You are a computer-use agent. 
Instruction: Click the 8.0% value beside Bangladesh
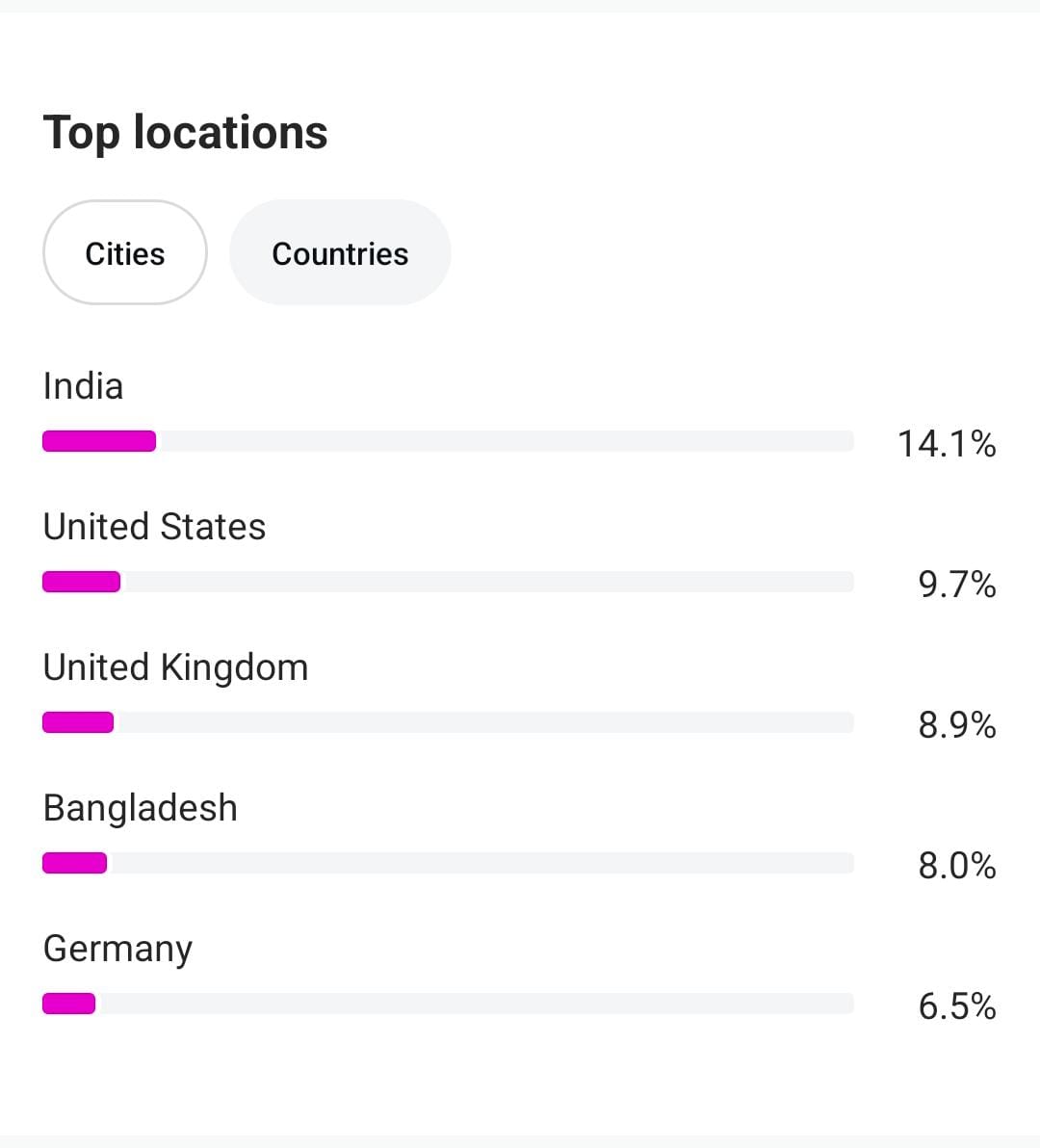(957, 866)
